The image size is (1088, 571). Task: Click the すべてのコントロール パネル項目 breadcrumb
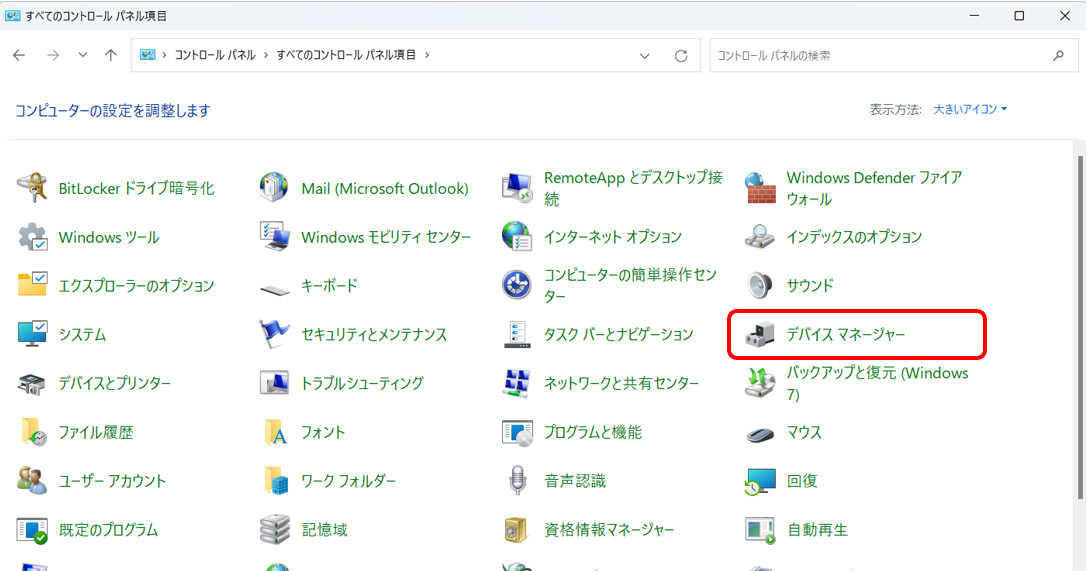(x=346, y=55)
